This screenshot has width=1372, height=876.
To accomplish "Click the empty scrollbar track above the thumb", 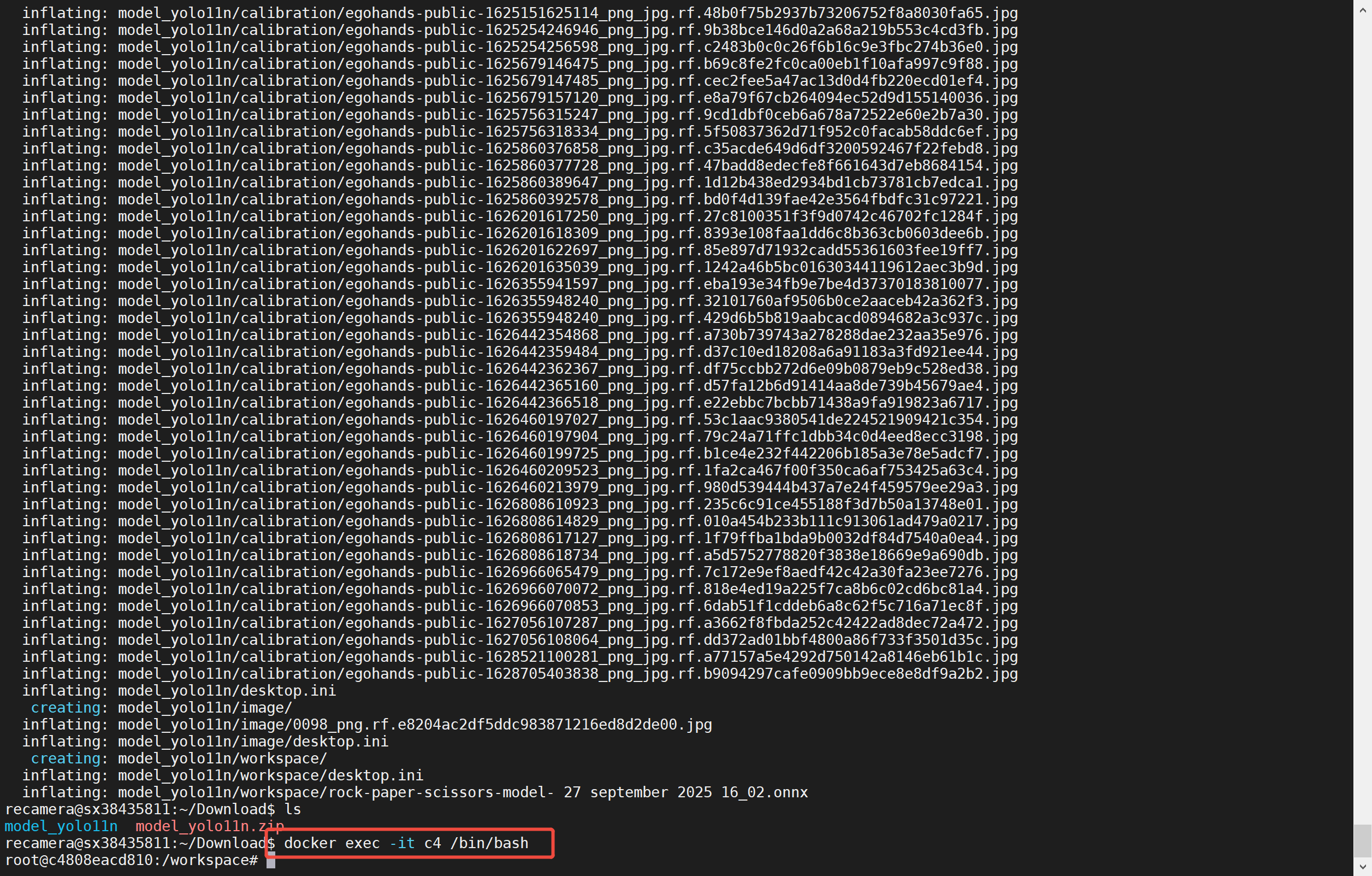I will point(1362,399).
